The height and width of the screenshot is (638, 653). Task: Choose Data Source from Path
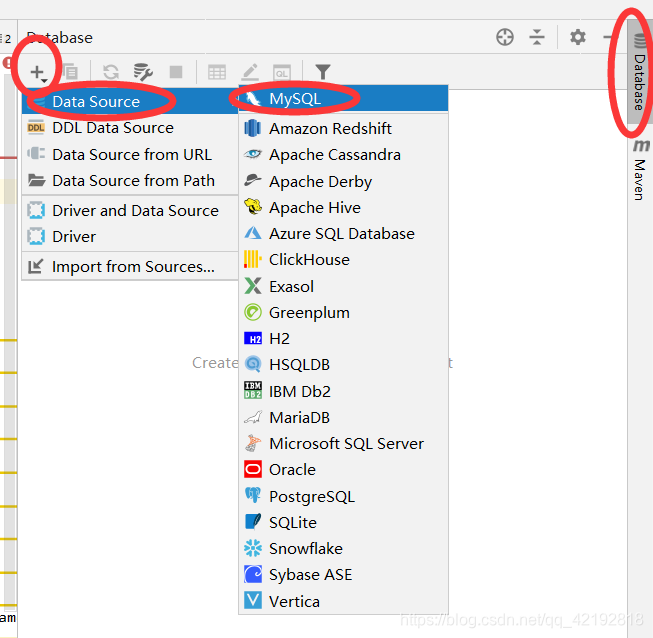click(x=130, y=181)
